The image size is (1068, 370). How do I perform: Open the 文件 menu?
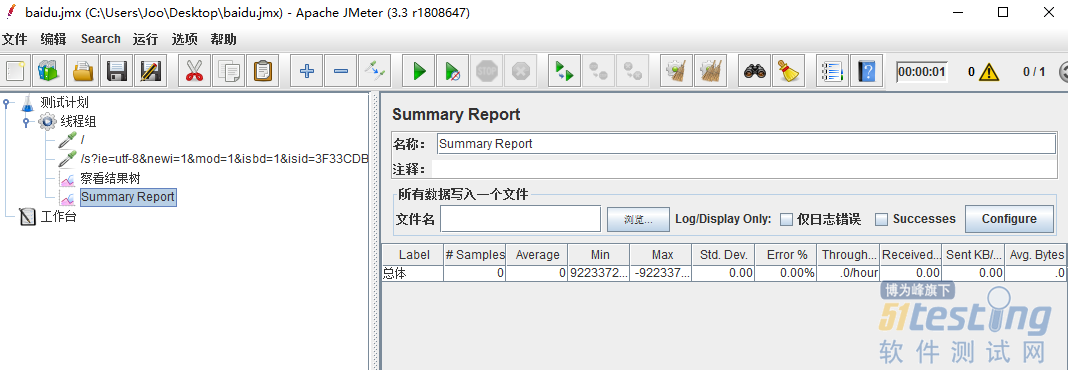click(14, 40)
